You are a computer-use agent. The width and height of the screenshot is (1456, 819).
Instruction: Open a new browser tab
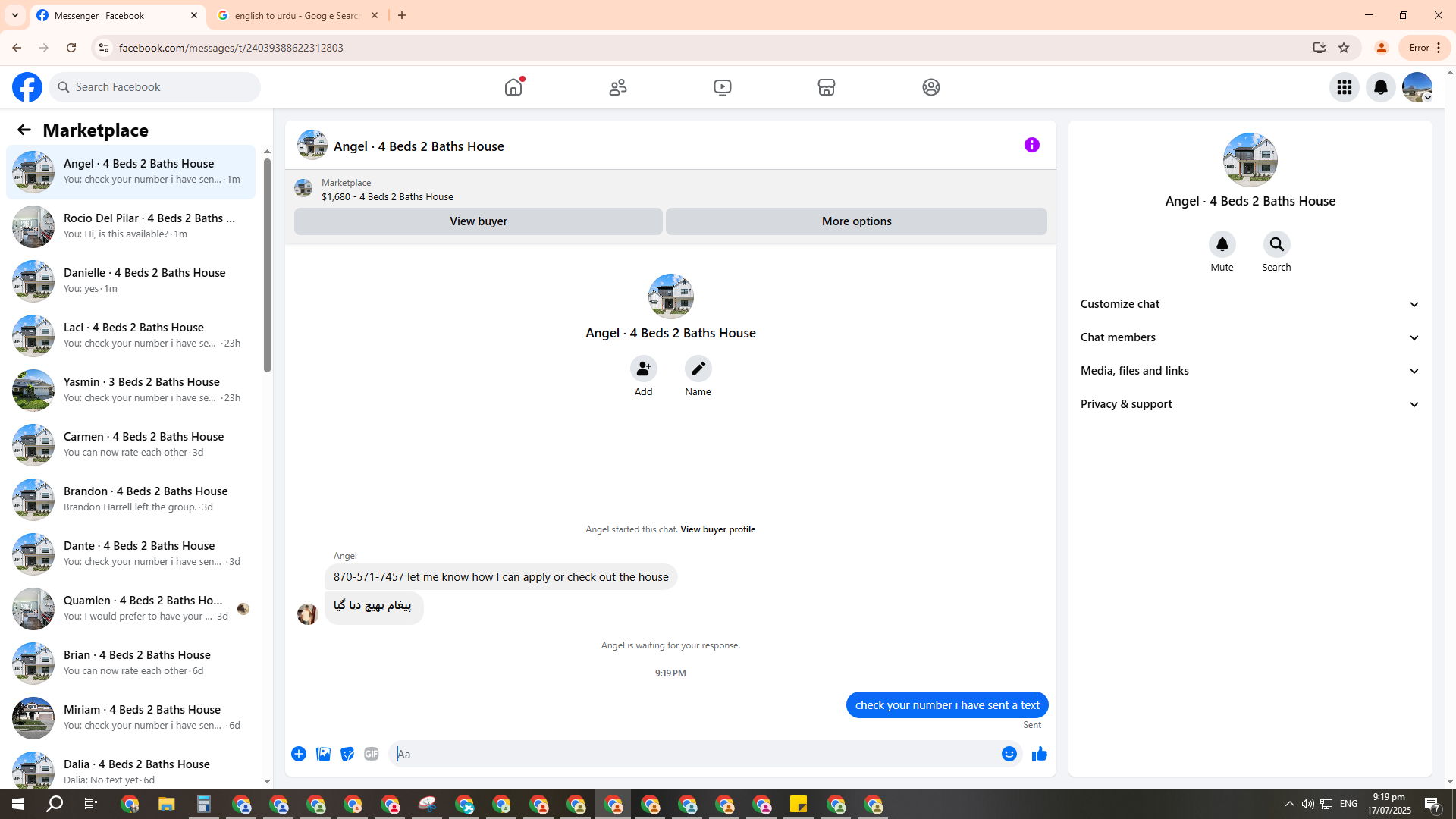click(402, 15)
